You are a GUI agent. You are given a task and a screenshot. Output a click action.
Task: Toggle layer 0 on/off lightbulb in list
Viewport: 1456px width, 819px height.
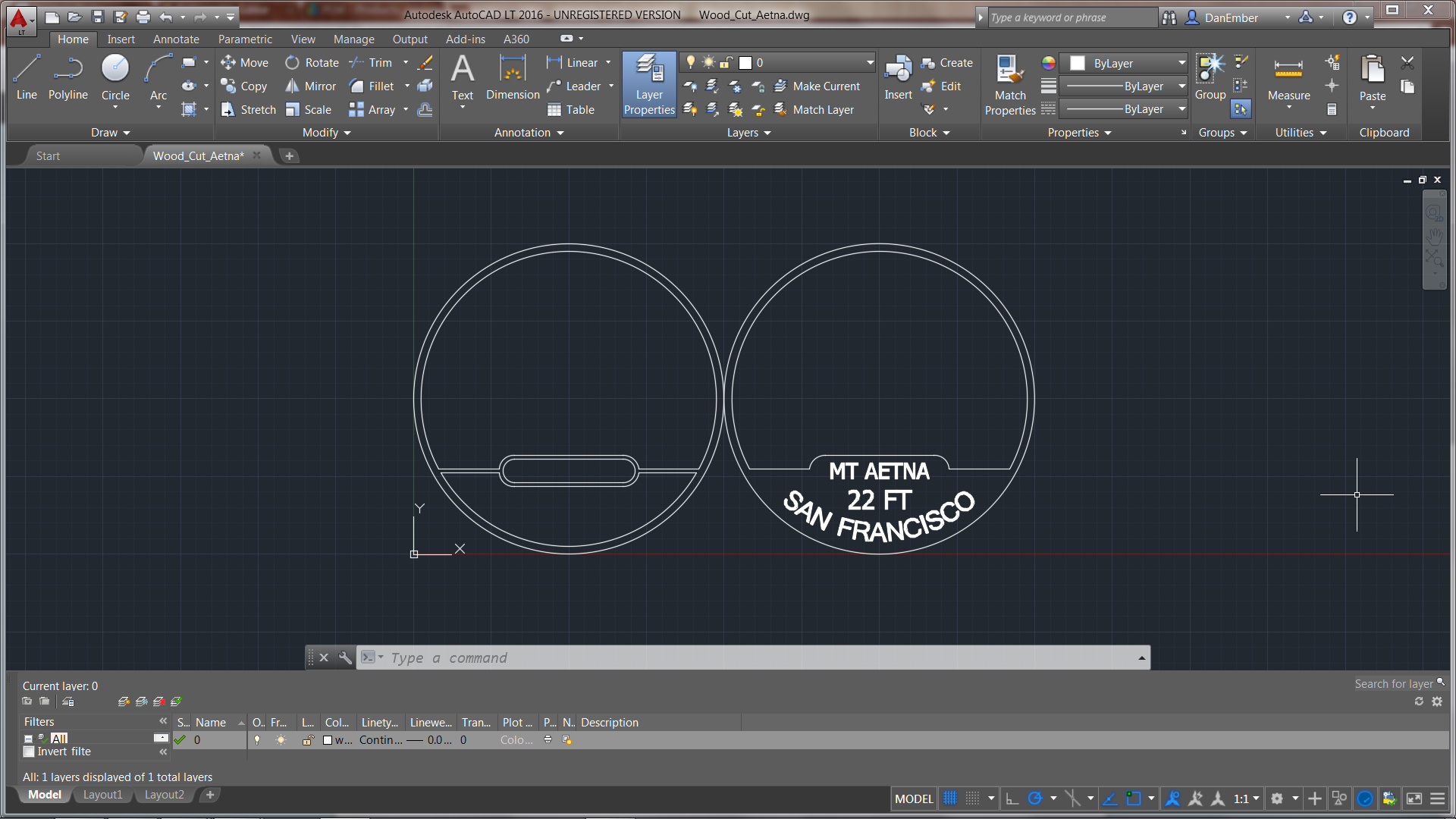pyautogui.click(x=257, y=740)
